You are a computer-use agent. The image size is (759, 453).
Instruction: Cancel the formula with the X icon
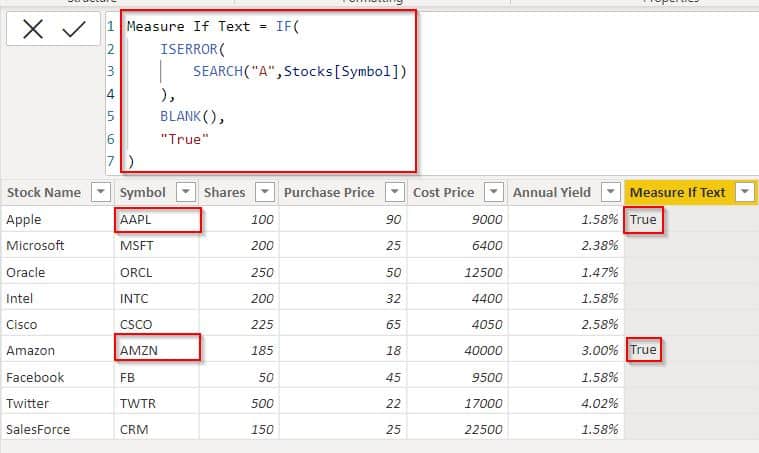(33, 30)
